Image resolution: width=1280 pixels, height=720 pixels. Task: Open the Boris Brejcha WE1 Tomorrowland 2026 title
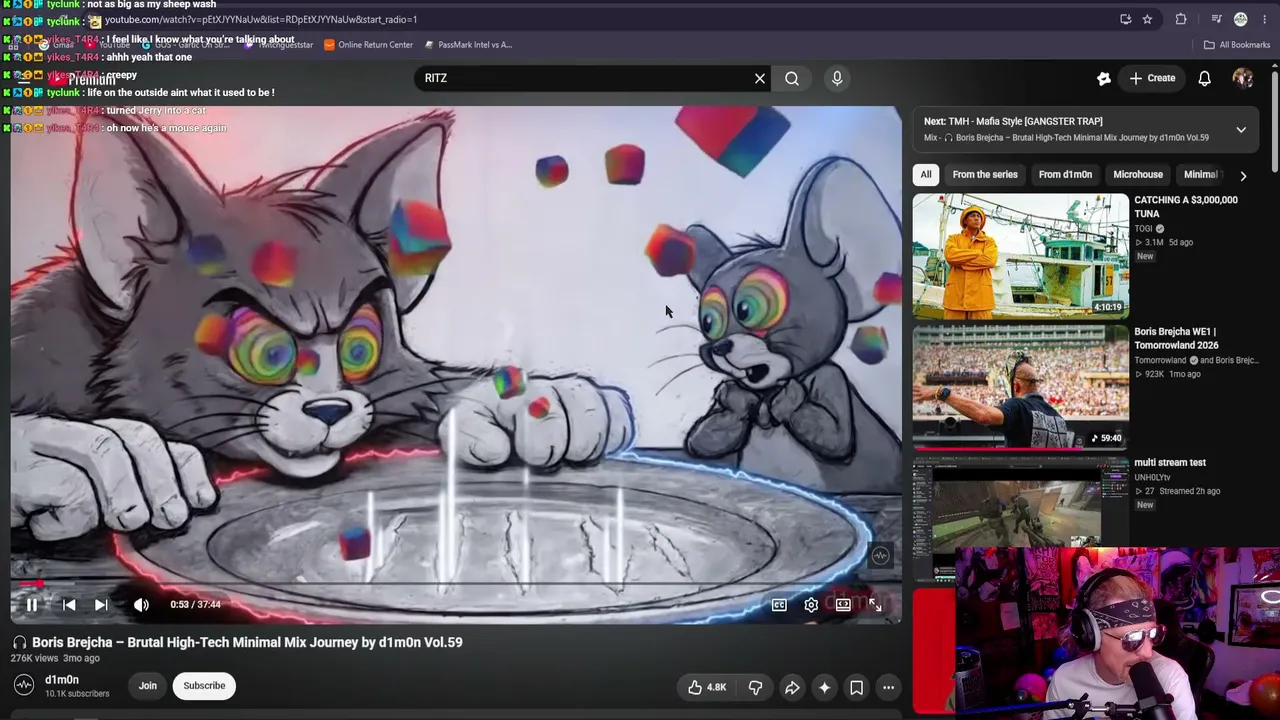(1176, 338)
